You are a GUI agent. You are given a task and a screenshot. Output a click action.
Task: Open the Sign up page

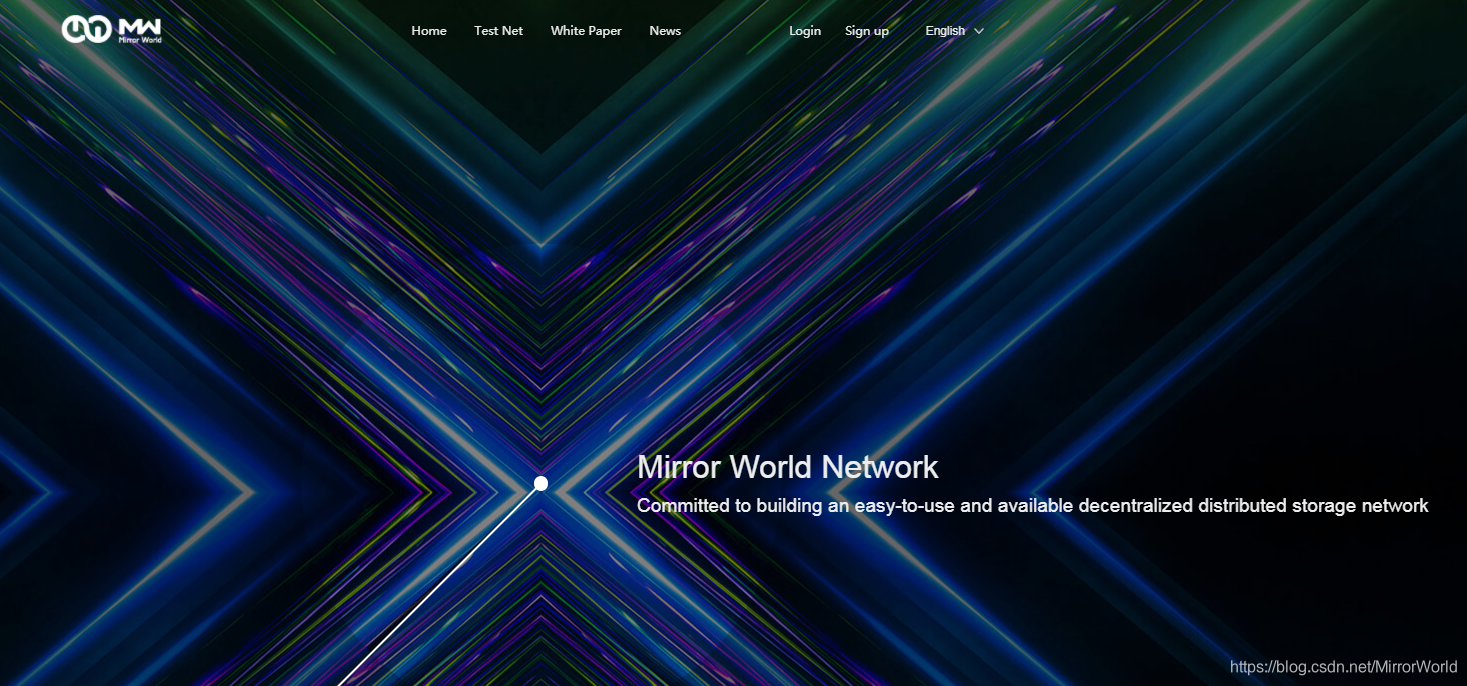coord(867,31)
